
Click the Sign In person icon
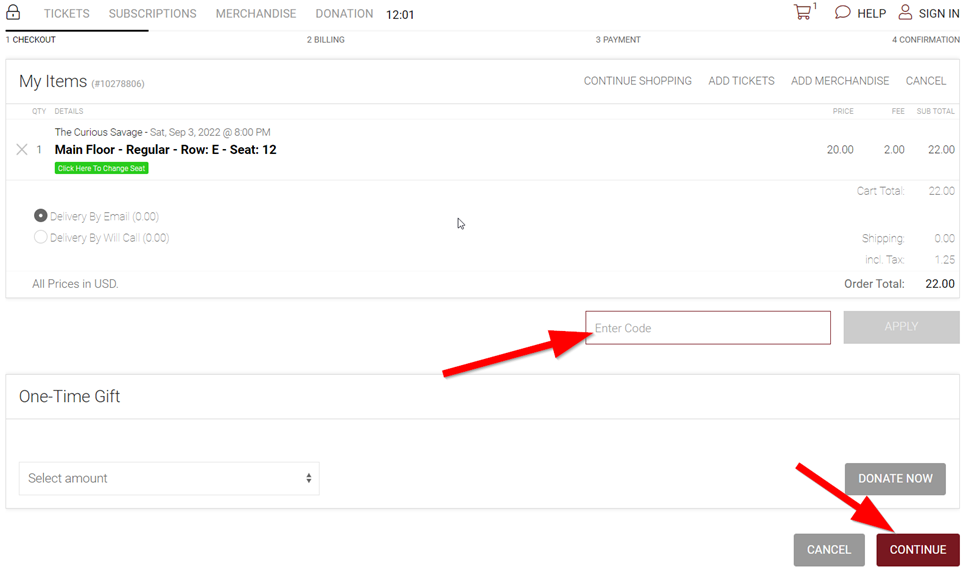click(905, 13)
